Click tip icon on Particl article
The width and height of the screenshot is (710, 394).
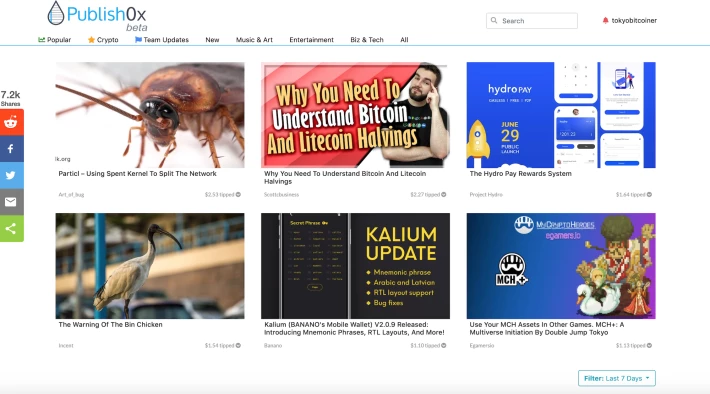pyautogui.click(x=238, y=194)
